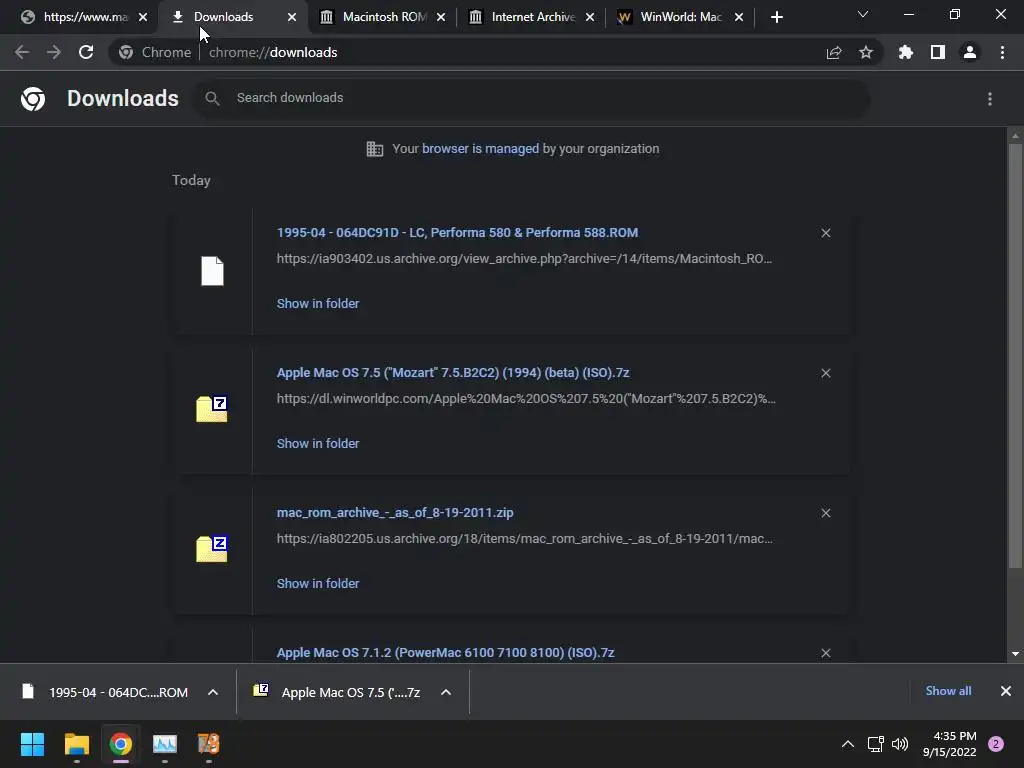Image resolution: width=1024 pixels, height=768 pixels.
Task: Open Apple Mac OS 7.1.2 PowerMac file link
Action: pyautogui.click(x=445, y=652)
